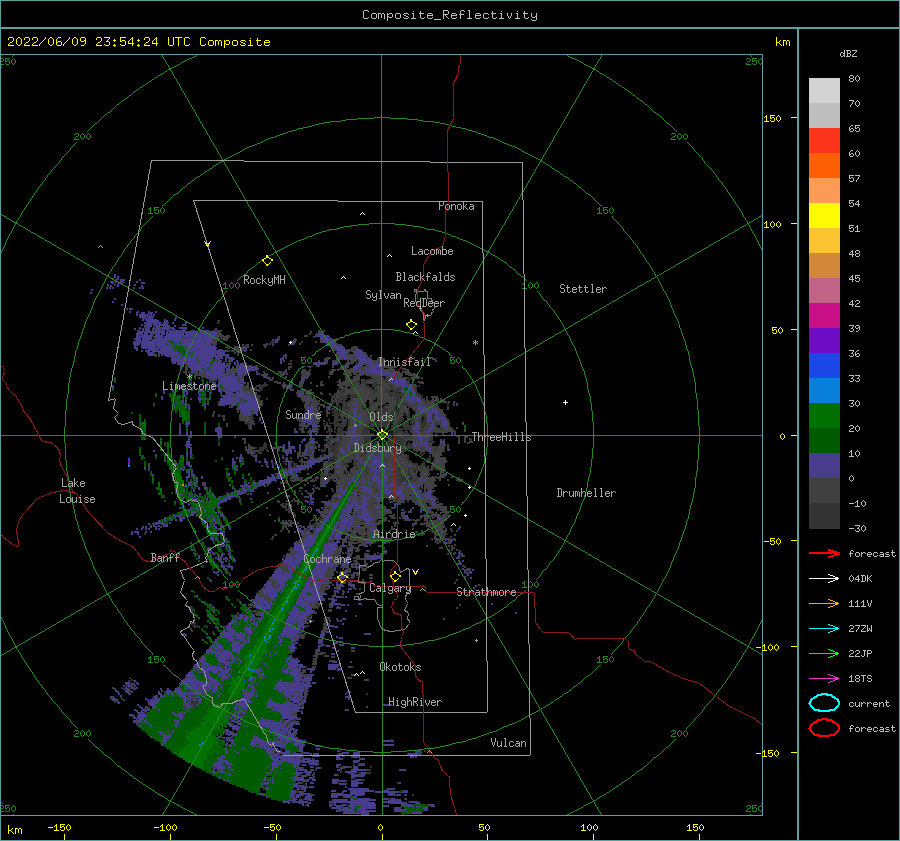
Task: Click the 80 dBZ light gray swatch
Action: pyautogui.click(x=824, y=90)
